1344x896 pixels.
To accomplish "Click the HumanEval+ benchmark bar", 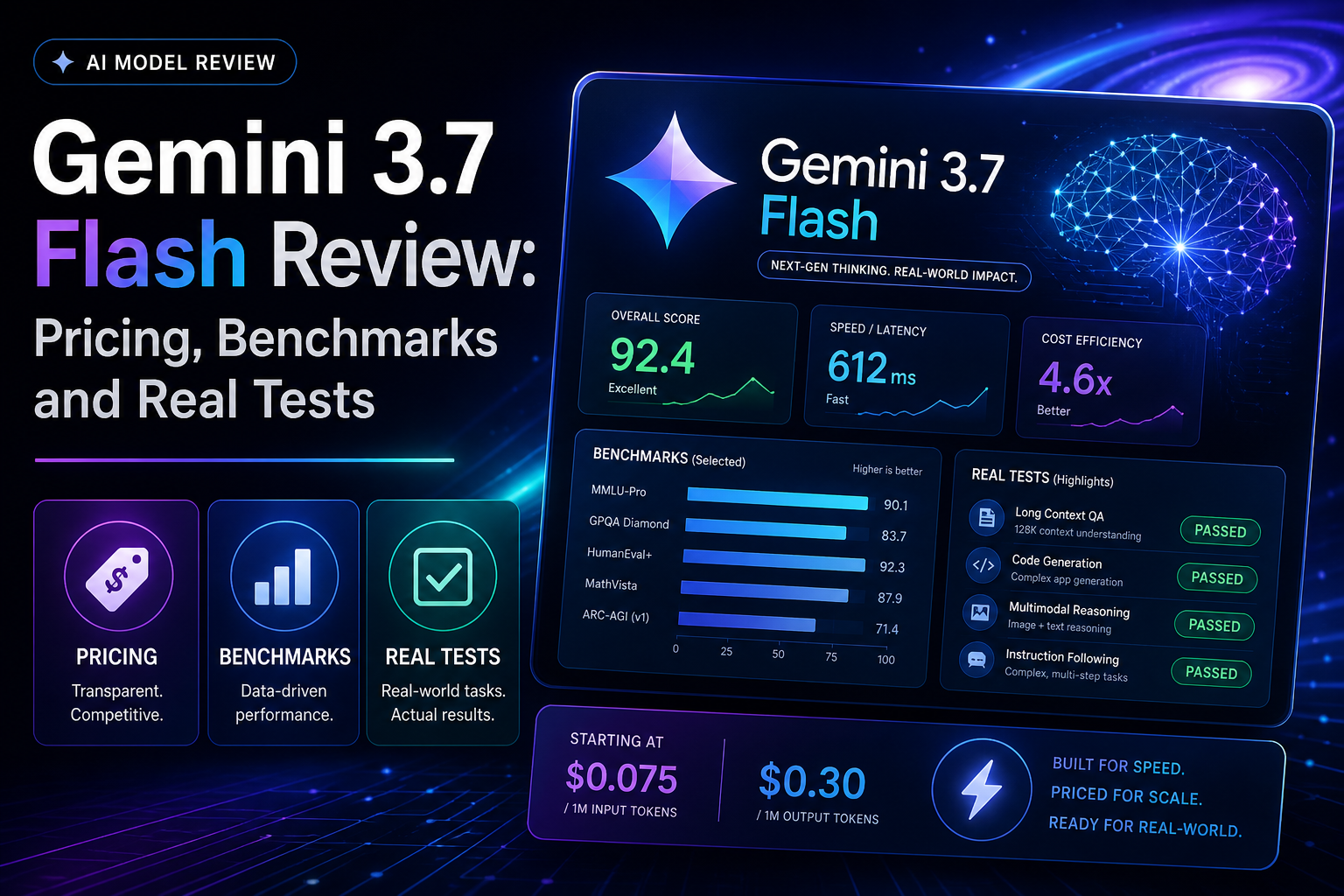I will [773, 560].
